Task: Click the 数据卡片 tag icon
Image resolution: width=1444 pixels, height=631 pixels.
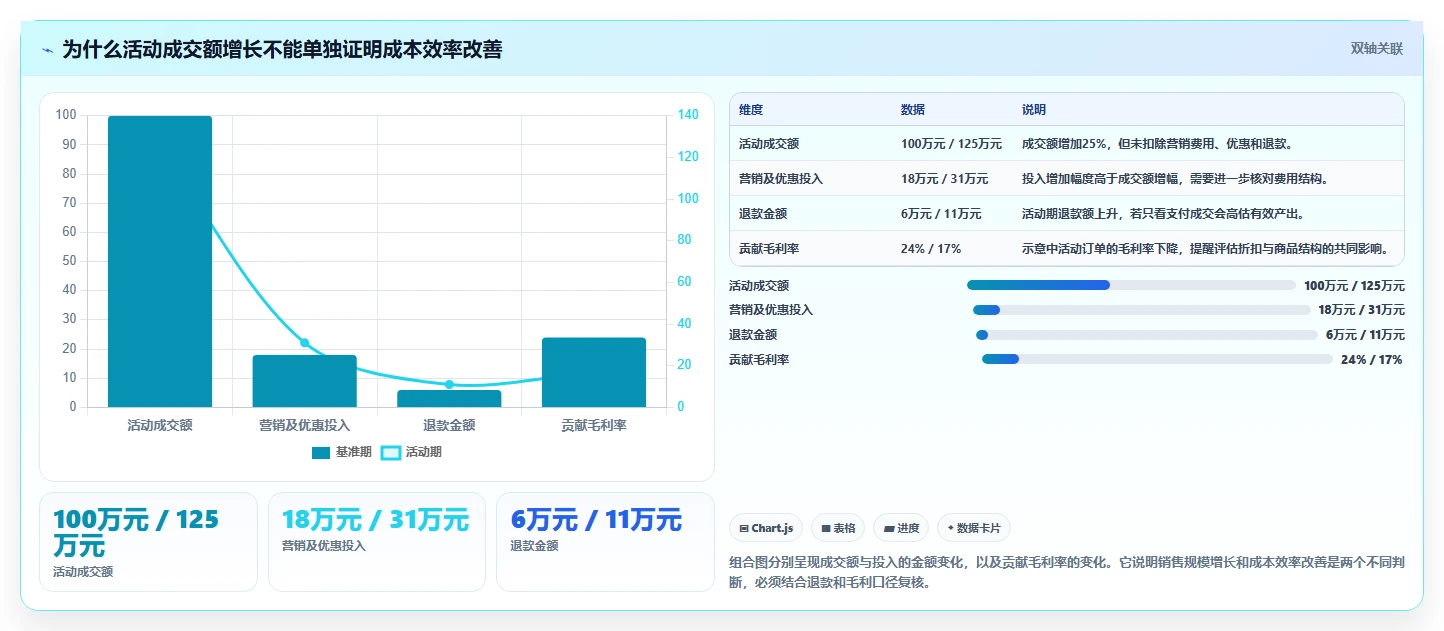Action: coord(950,528)
